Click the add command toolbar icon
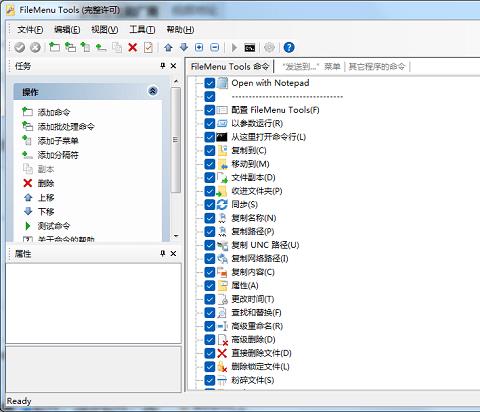 54,47
